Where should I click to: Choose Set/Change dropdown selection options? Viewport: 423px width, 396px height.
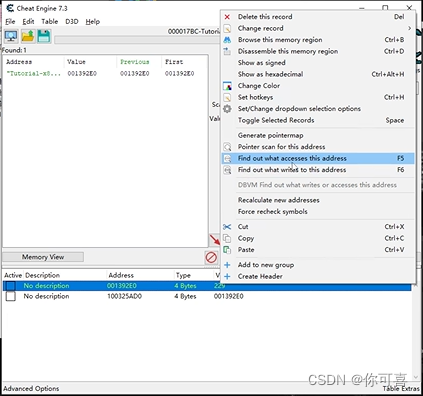click(318, 109)
